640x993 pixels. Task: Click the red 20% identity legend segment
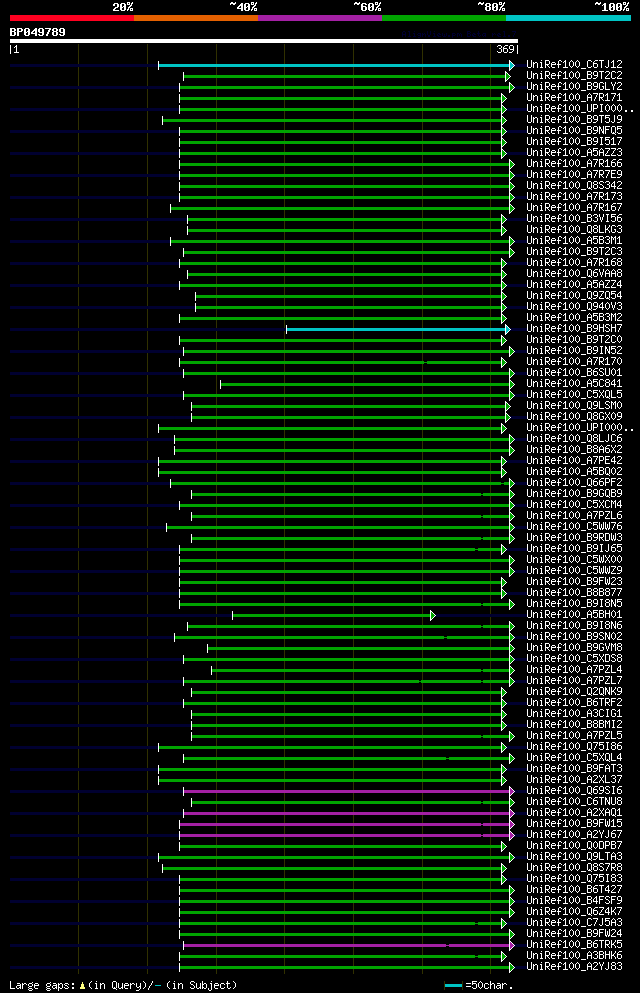tap(72, 18)
